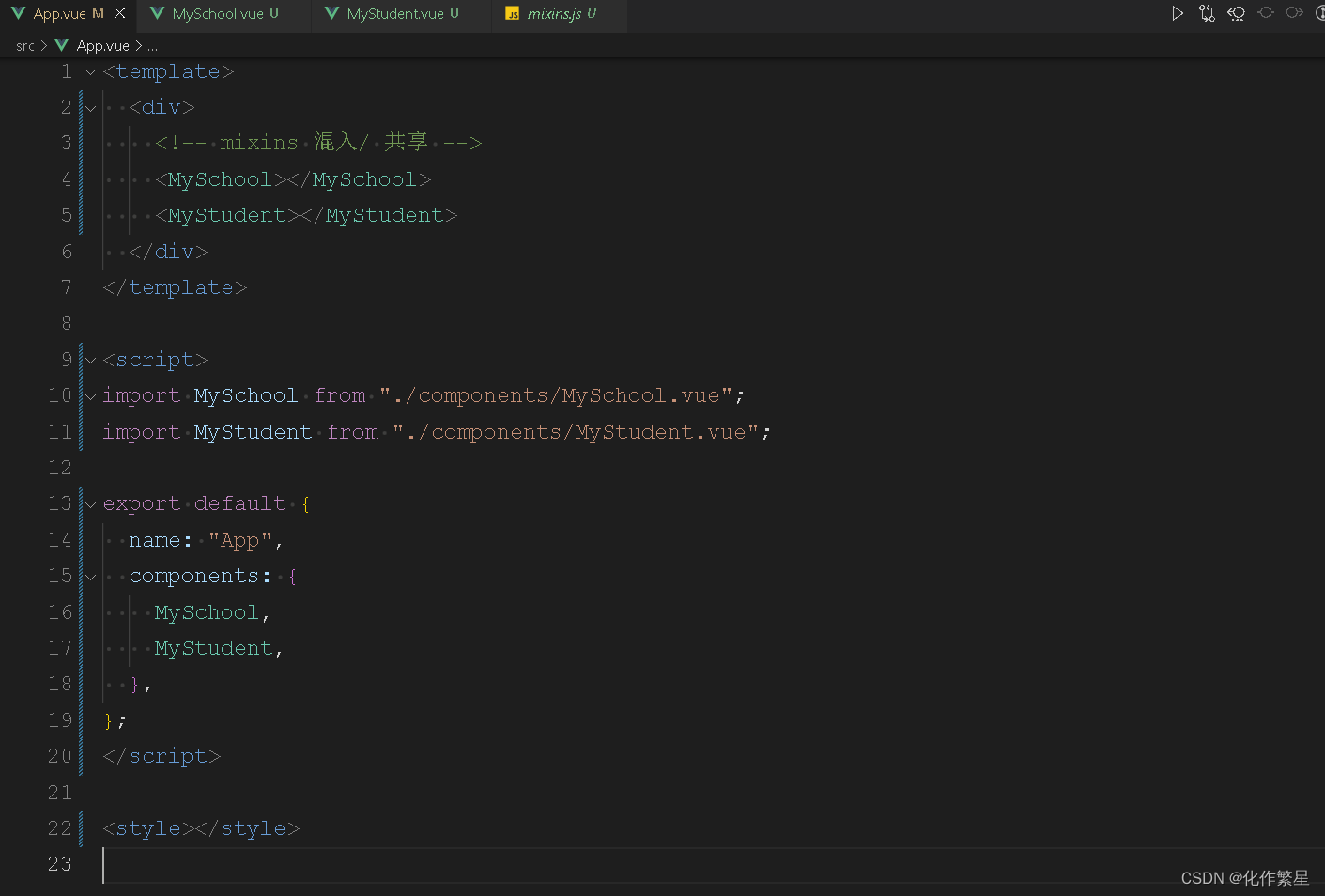Switch to the App.vue tab

68,14
